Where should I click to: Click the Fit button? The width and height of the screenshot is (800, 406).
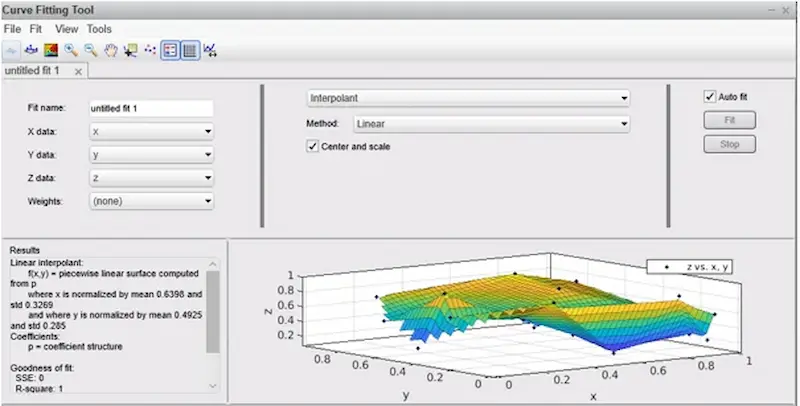coord(730,120)
